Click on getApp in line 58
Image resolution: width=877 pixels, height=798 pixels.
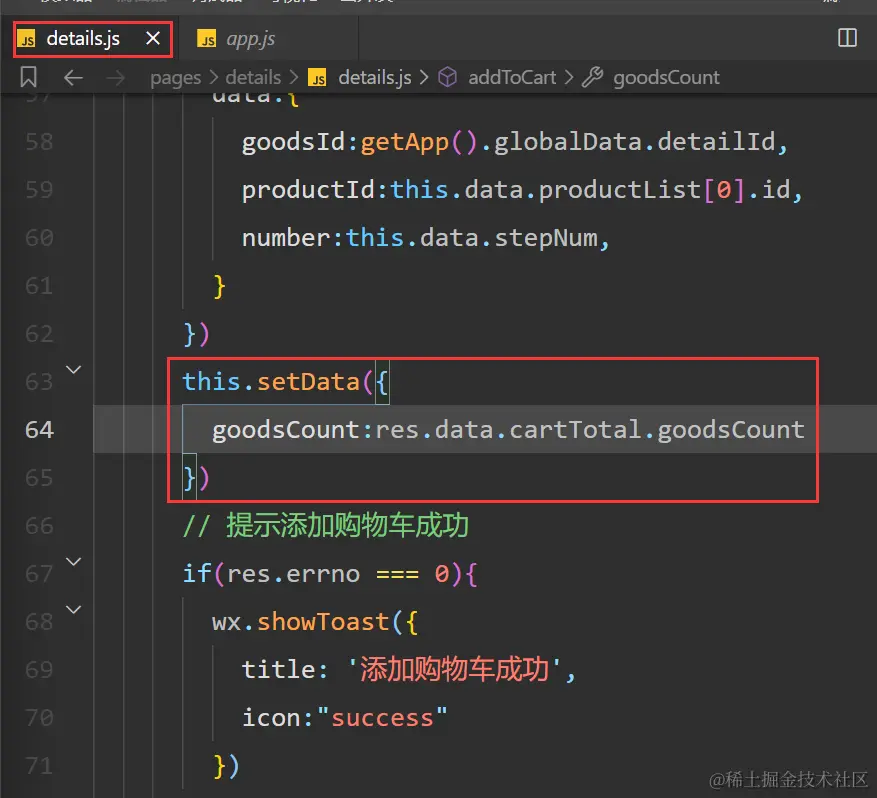404,142
